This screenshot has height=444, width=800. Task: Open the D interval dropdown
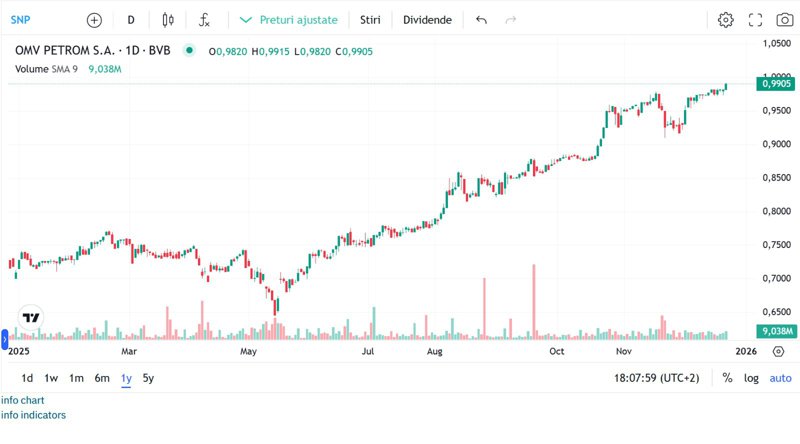coord(131,20)
